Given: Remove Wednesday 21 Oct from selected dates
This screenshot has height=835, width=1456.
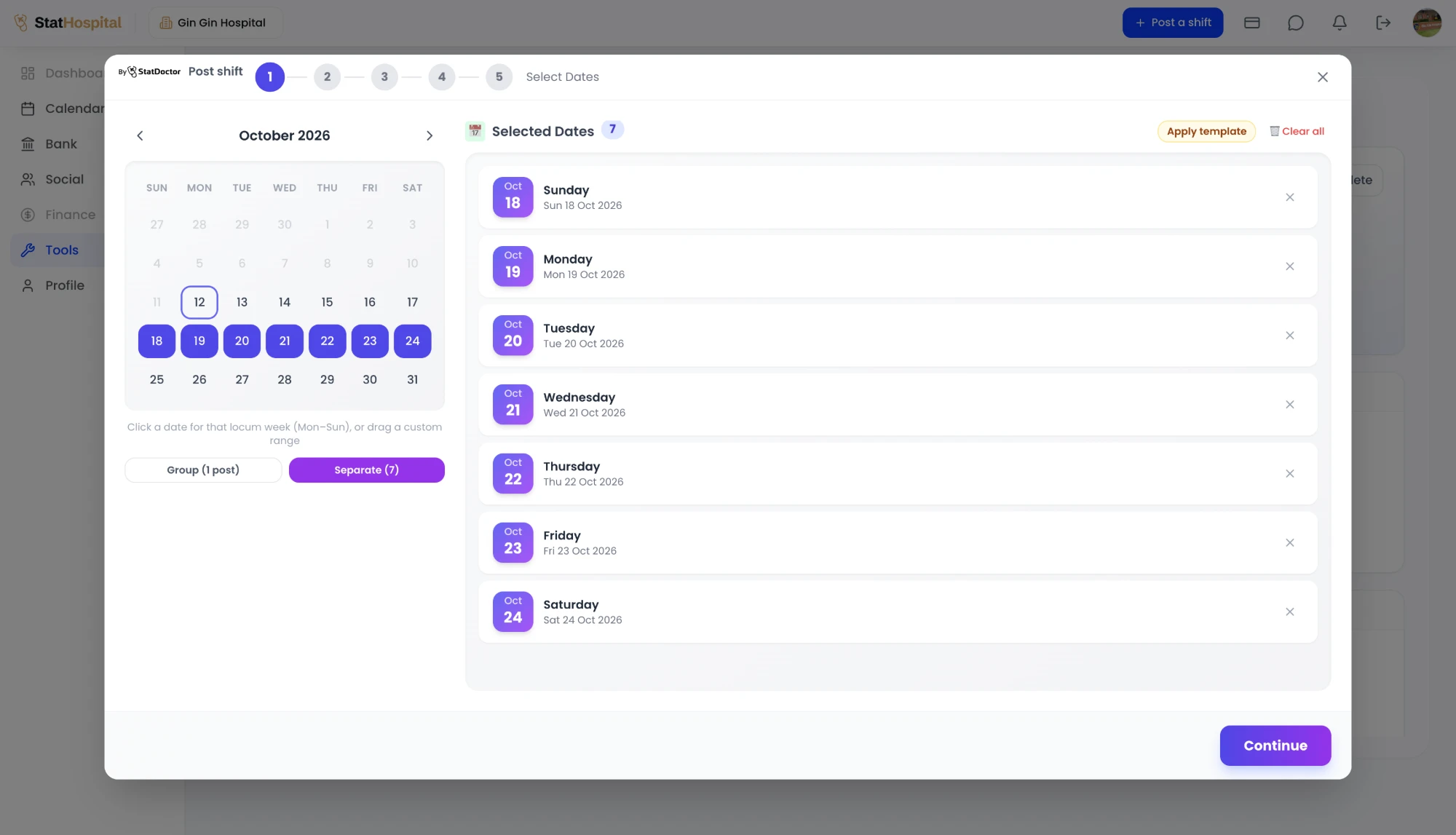Looking at the screenshot, I should pos(1289,405).
